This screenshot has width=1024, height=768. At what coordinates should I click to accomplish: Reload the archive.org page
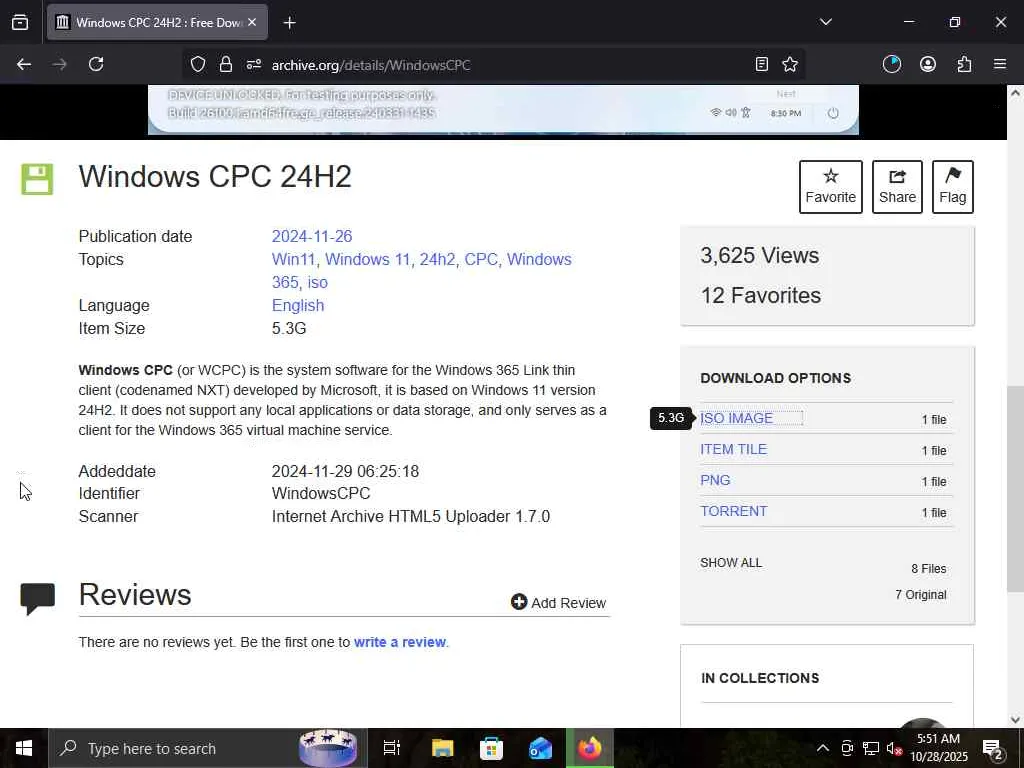[x=96, y=64]
